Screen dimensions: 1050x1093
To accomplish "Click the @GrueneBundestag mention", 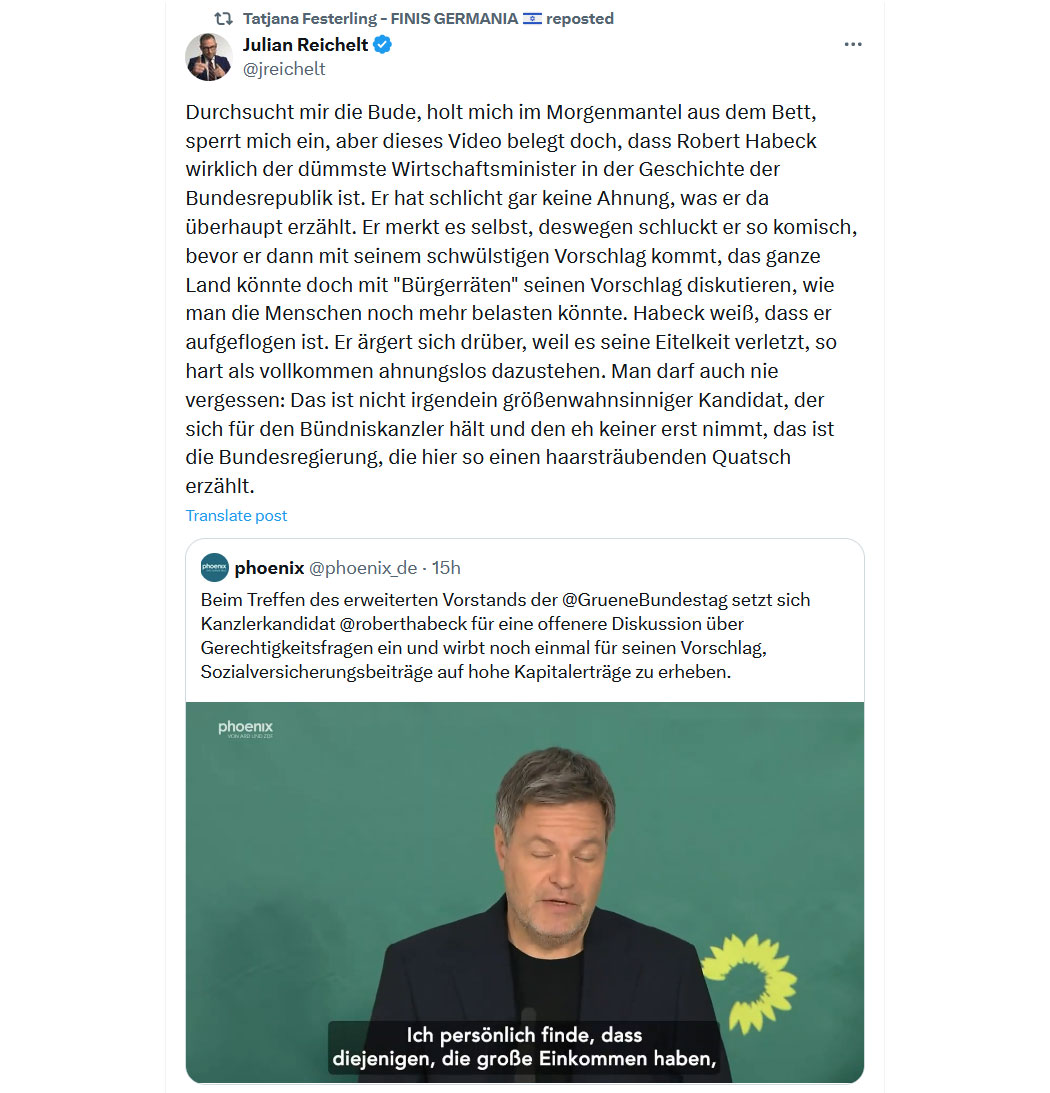I will 685,600.
